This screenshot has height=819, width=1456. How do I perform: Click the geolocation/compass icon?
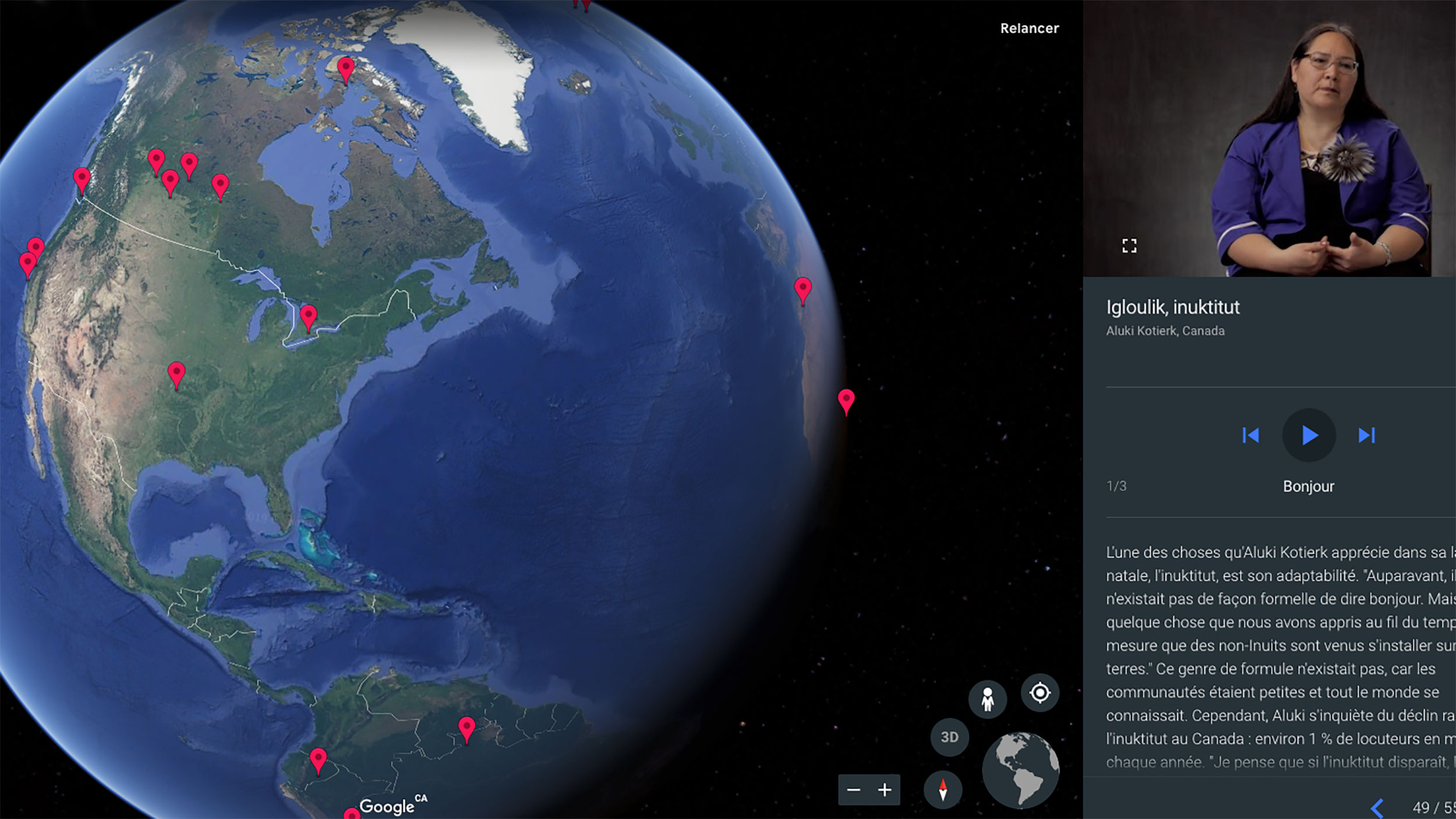tap(1041, 693)
